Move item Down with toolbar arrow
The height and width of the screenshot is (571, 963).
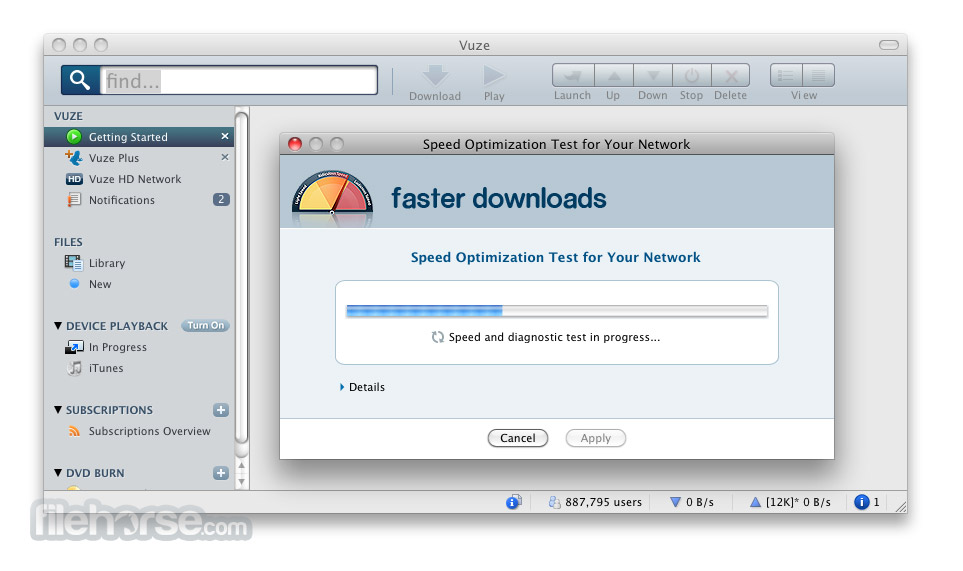coord(653,76)
